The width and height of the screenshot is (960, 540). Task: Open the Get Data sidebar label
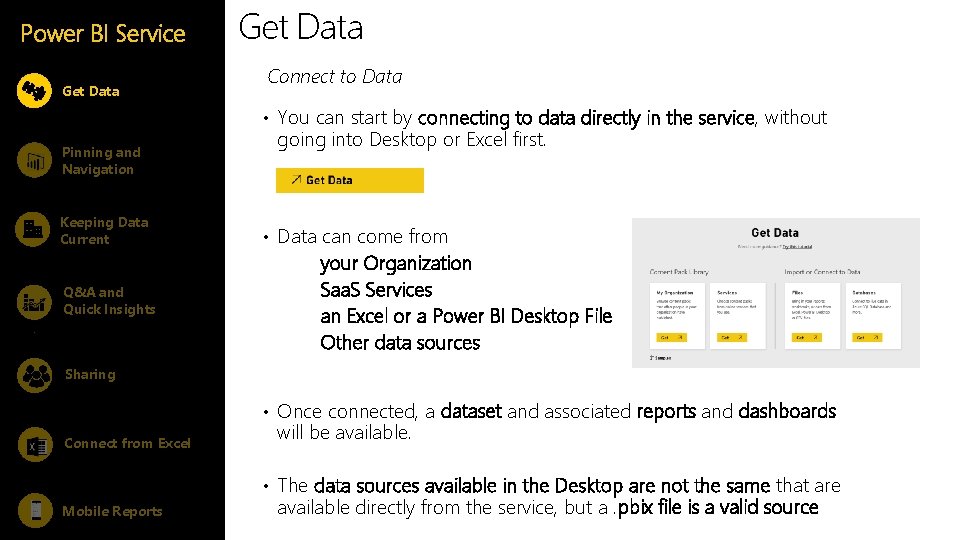(91, 91)
